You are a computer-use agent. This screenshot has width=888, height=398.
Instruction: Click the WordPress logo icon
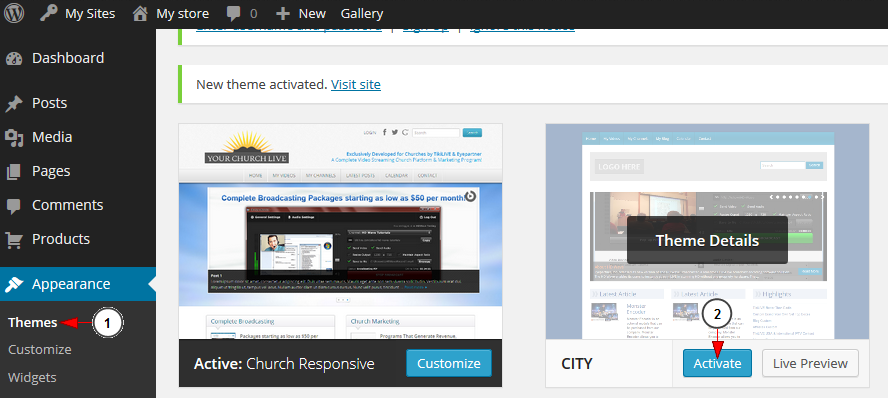14,14
